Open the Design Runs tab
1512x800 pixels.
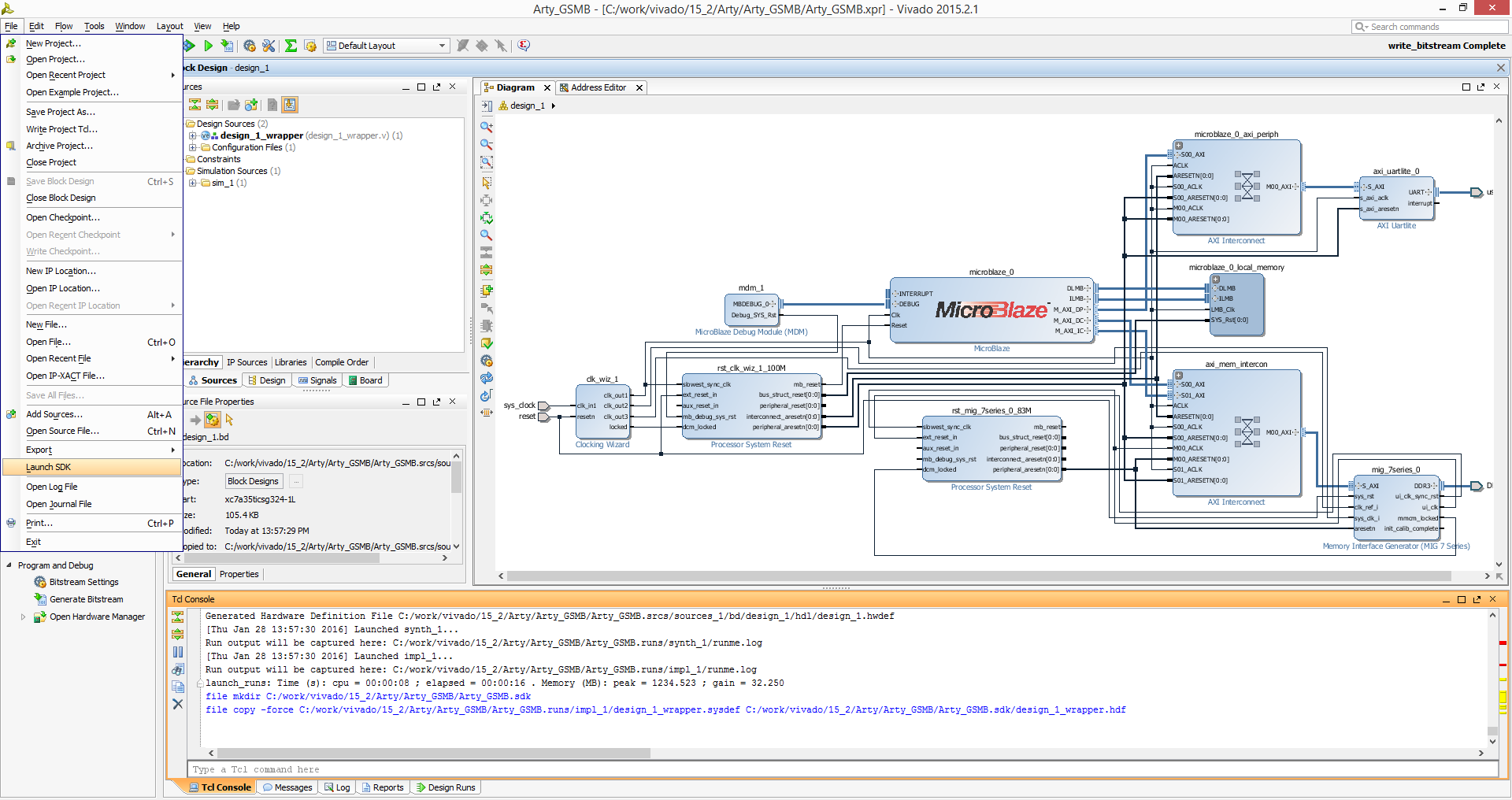coord(446,787)
